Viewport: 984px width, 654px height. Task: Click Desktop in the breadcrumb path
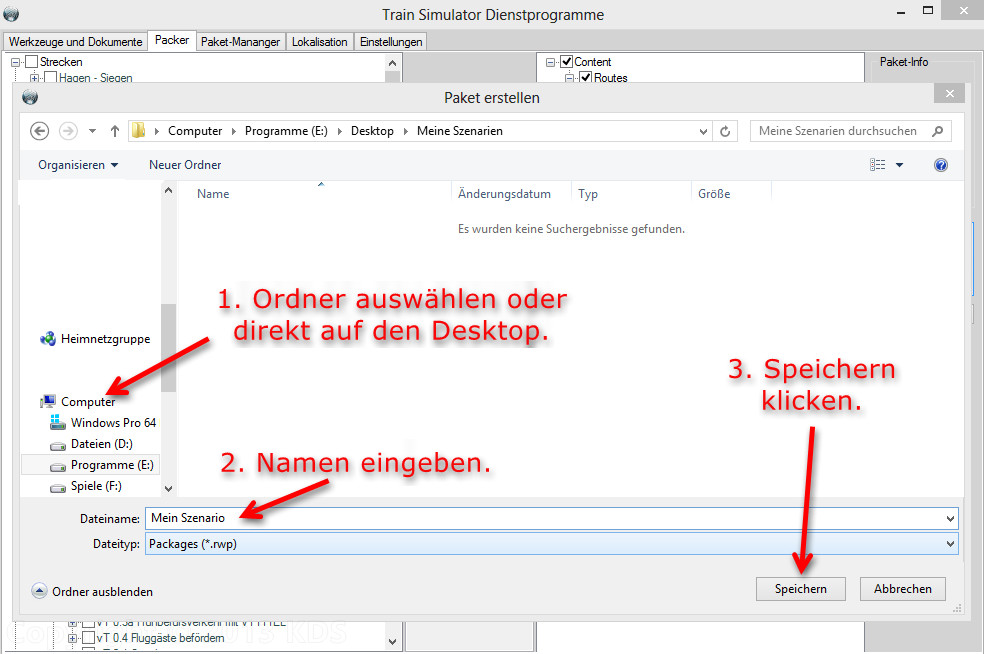pyautogui.click(x=372, y=131)
